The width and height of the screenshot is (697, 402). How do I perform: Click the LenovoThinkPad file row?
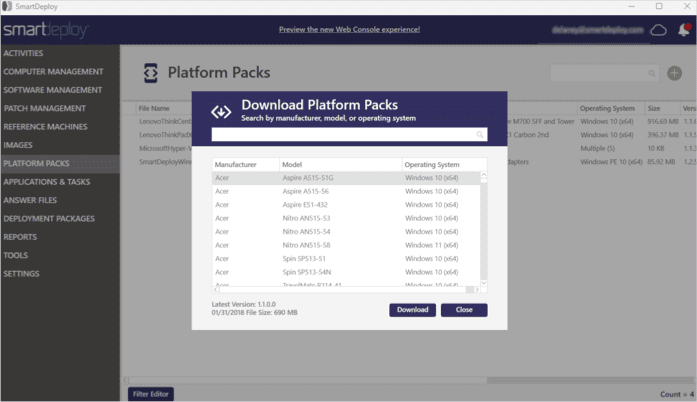[x=165, y=135]
